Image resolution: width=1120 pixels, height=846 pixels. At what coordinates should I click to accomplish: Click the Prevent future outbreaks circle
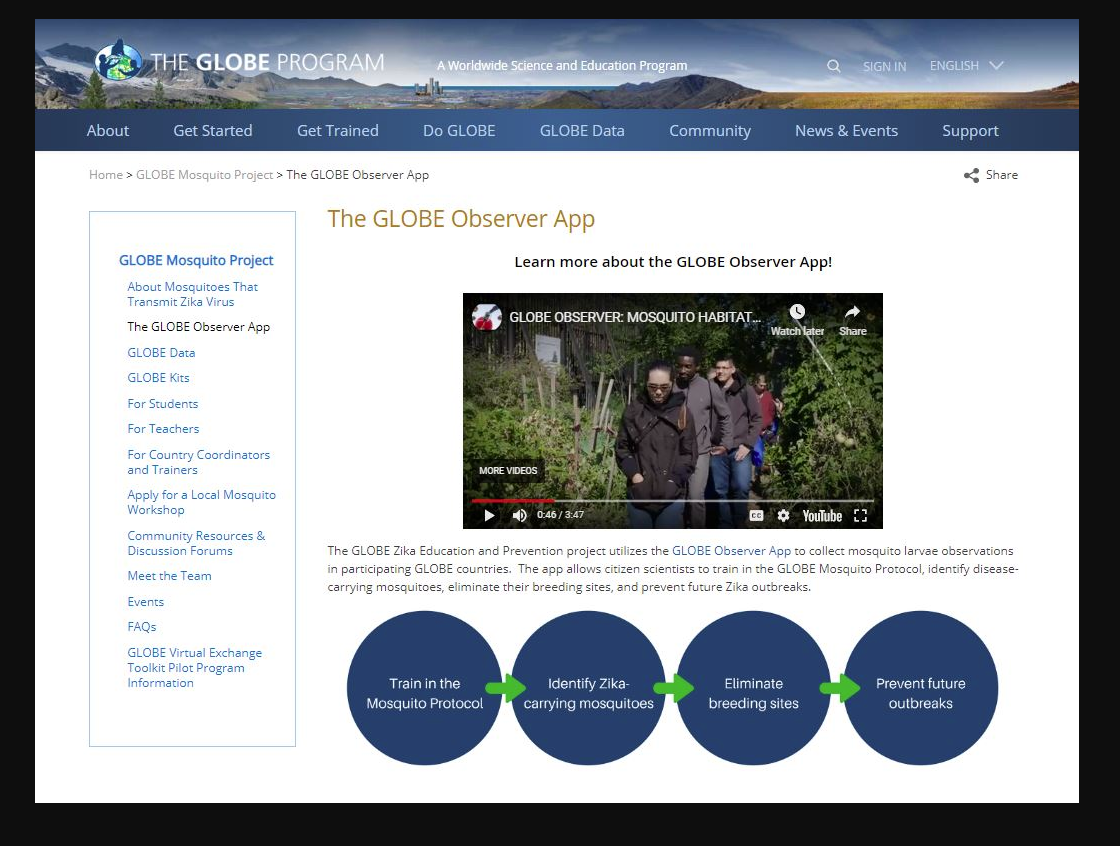pos(921,688)
